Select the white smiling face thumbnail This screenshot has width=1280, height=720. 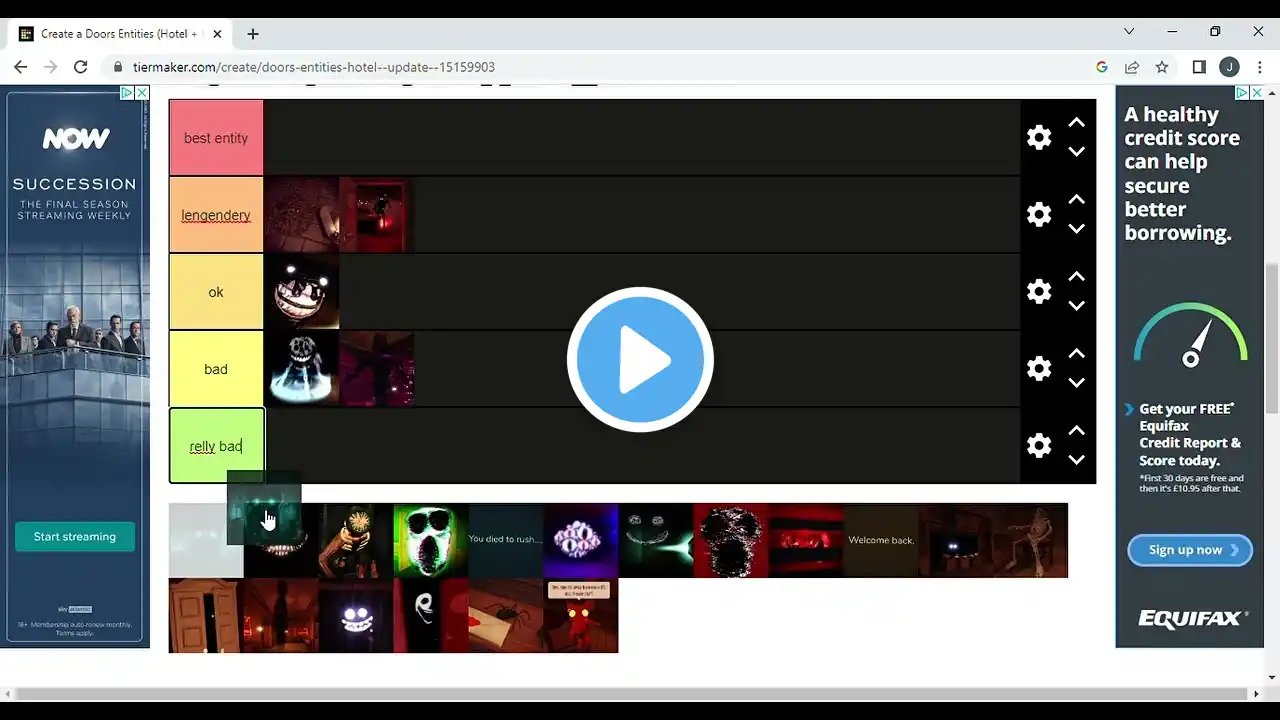[356, 615]
